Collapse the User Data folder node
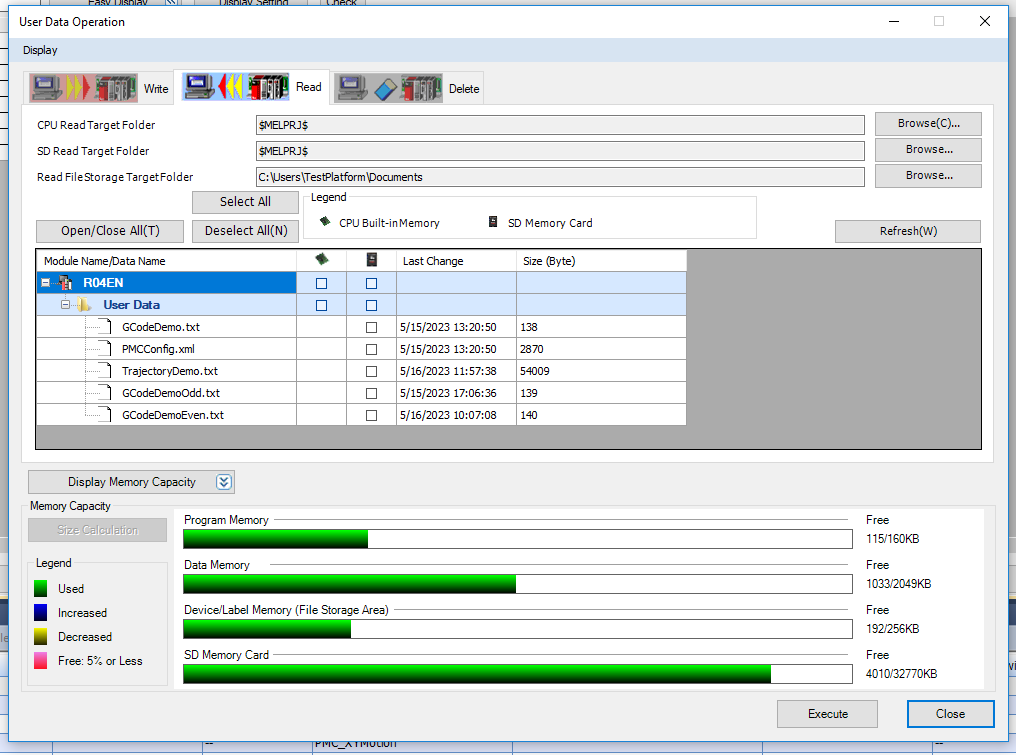 (x=66, y=305)
